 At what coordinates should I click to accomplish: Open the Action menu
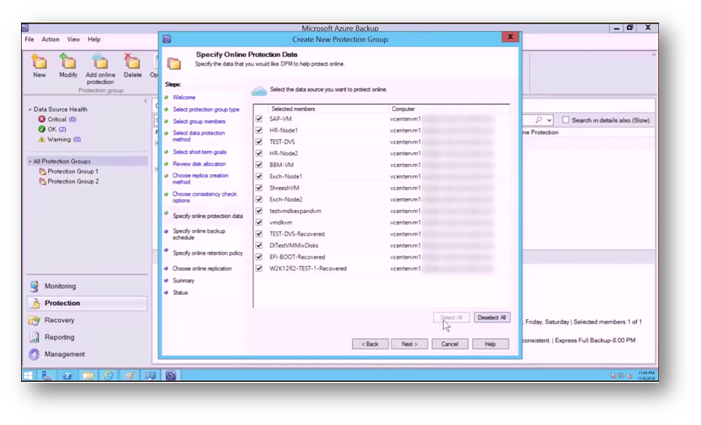click(51, 39)
